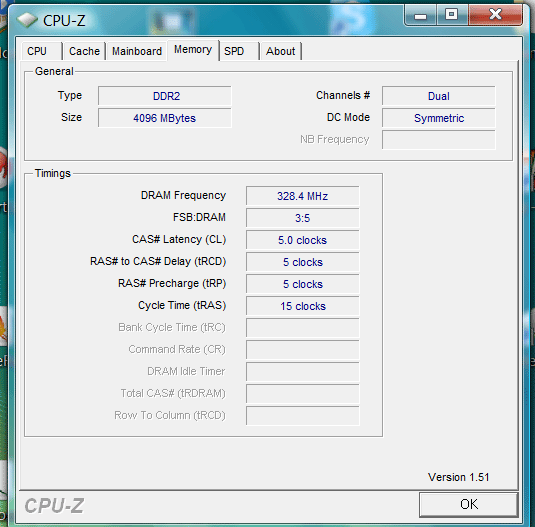Click the 5.0 clocks CAS latency value
The image size is (535, 527).
coord(303,240)
